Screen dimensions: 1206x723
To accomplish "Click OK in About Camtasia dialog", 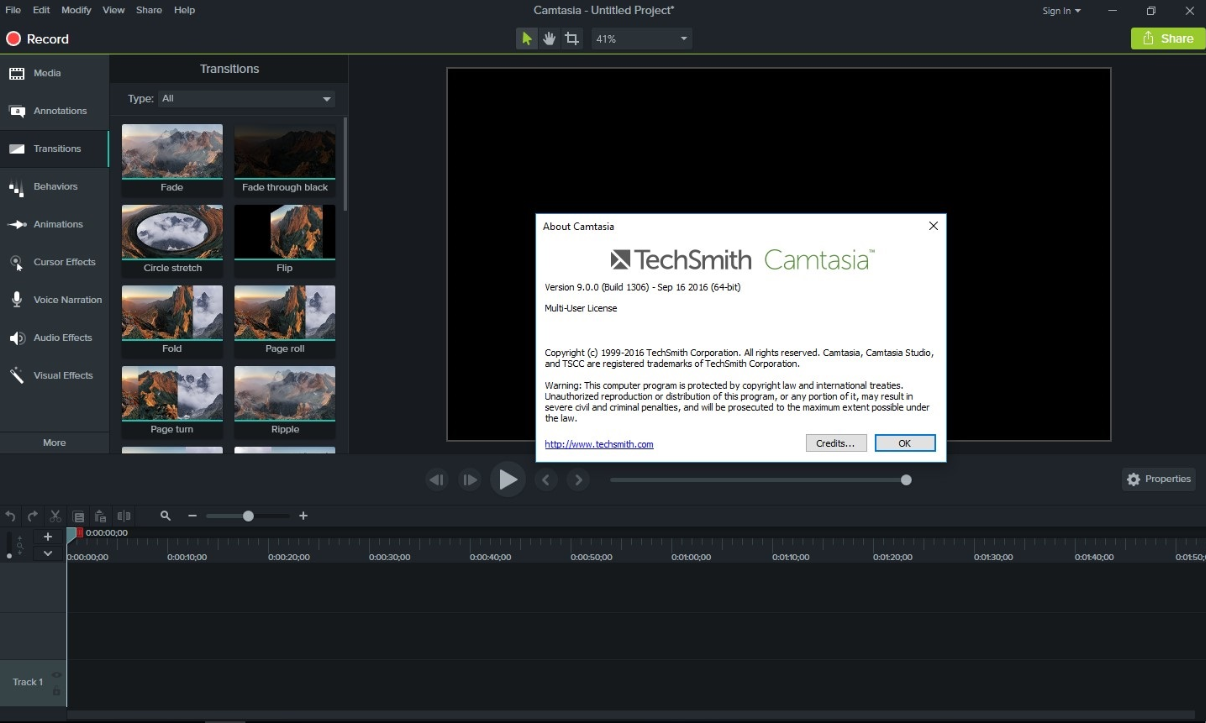I will [x=905, y=443].
